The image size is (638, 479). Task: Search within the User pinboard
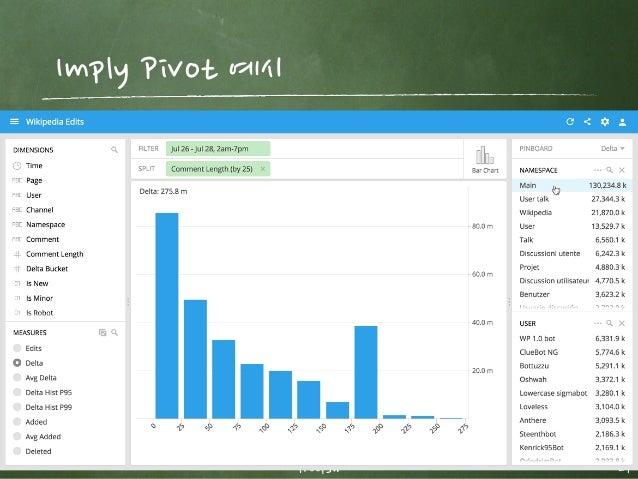(609, 323)
